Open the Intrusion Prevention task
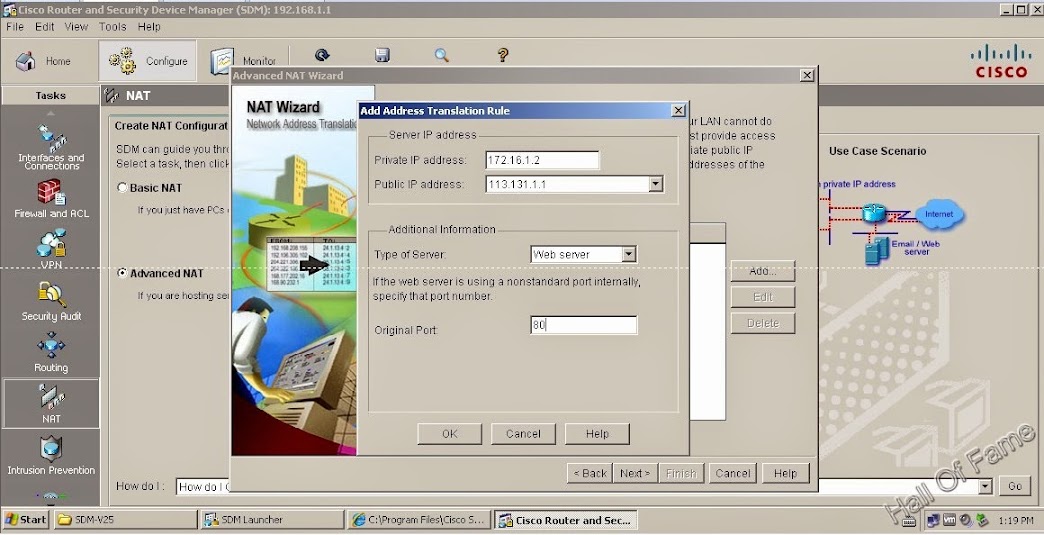This screenshot has width=1044, height=535. tap(51, 456)
